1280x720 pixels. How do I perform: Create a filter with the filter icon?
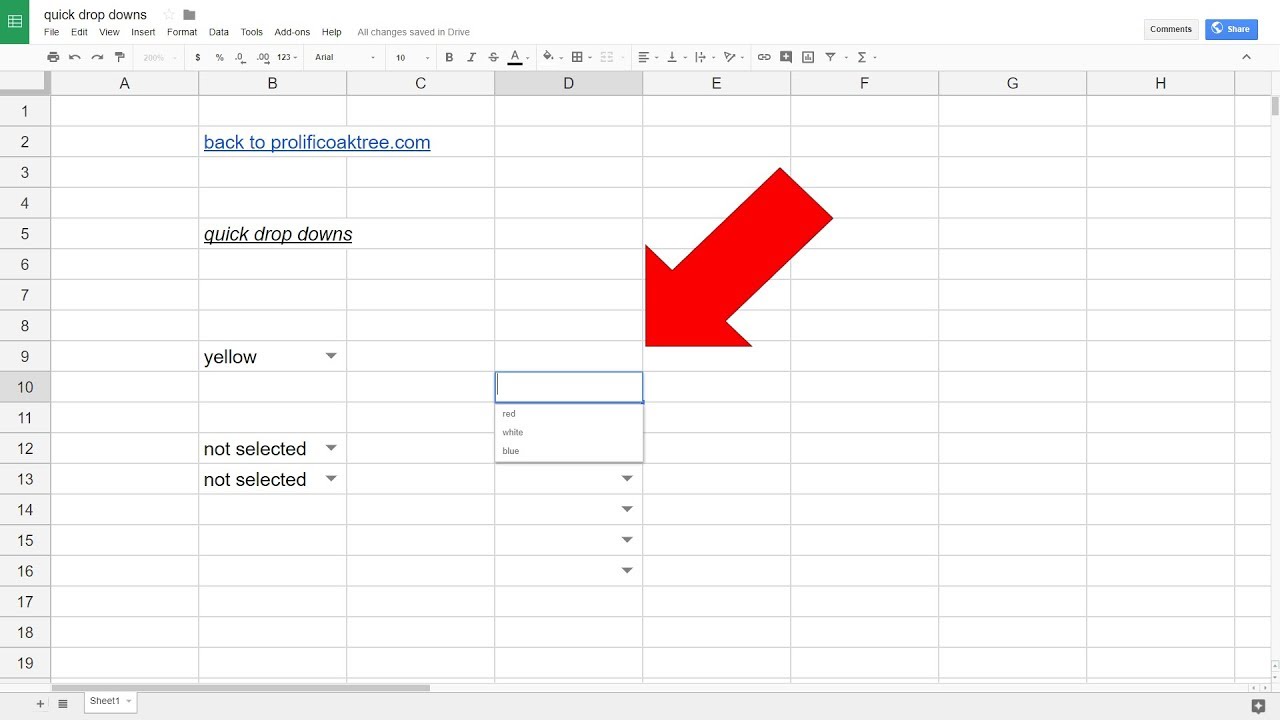coord(830,57)
